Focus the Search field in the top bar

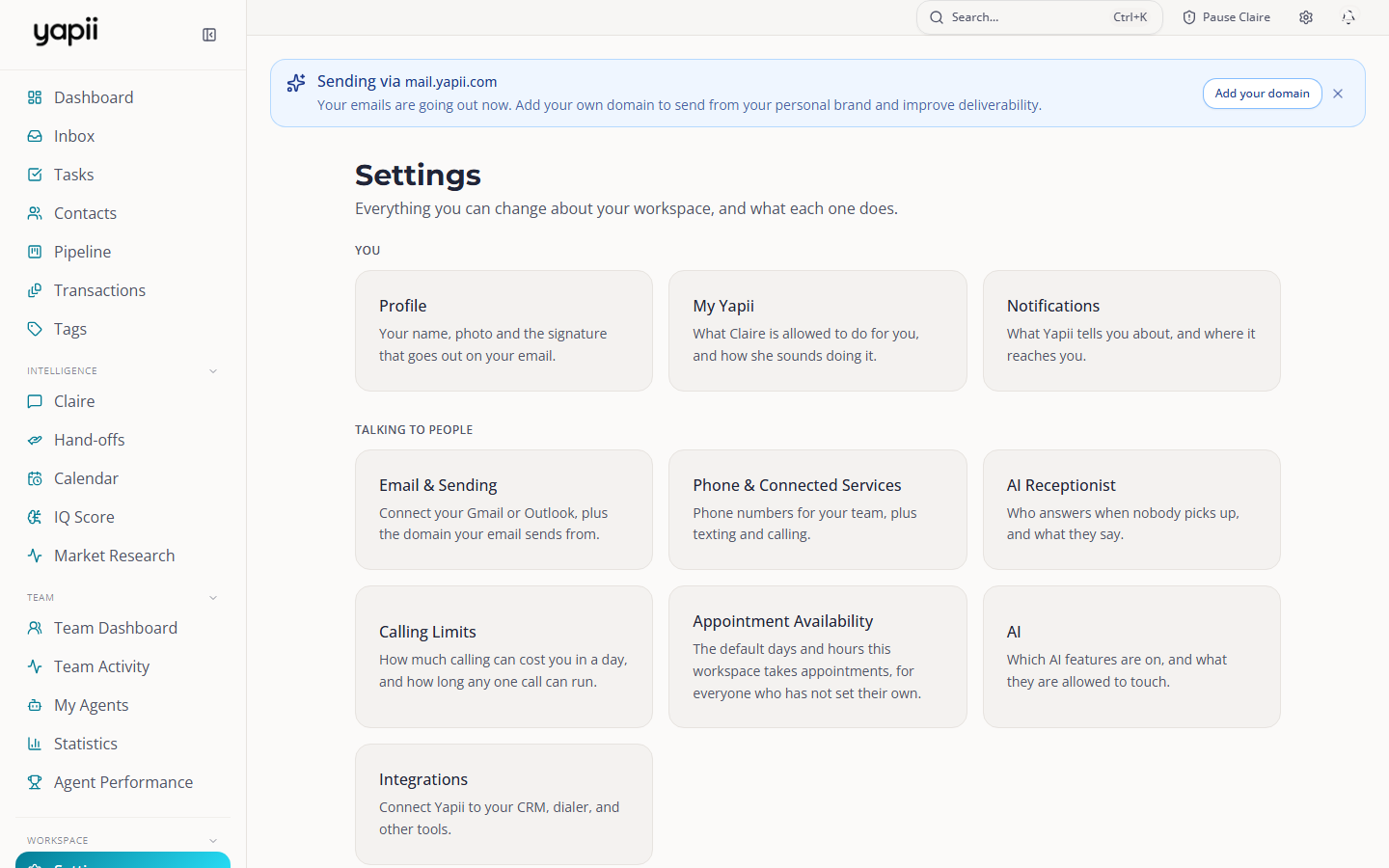pyautogui.click(x=1040, y=17)
